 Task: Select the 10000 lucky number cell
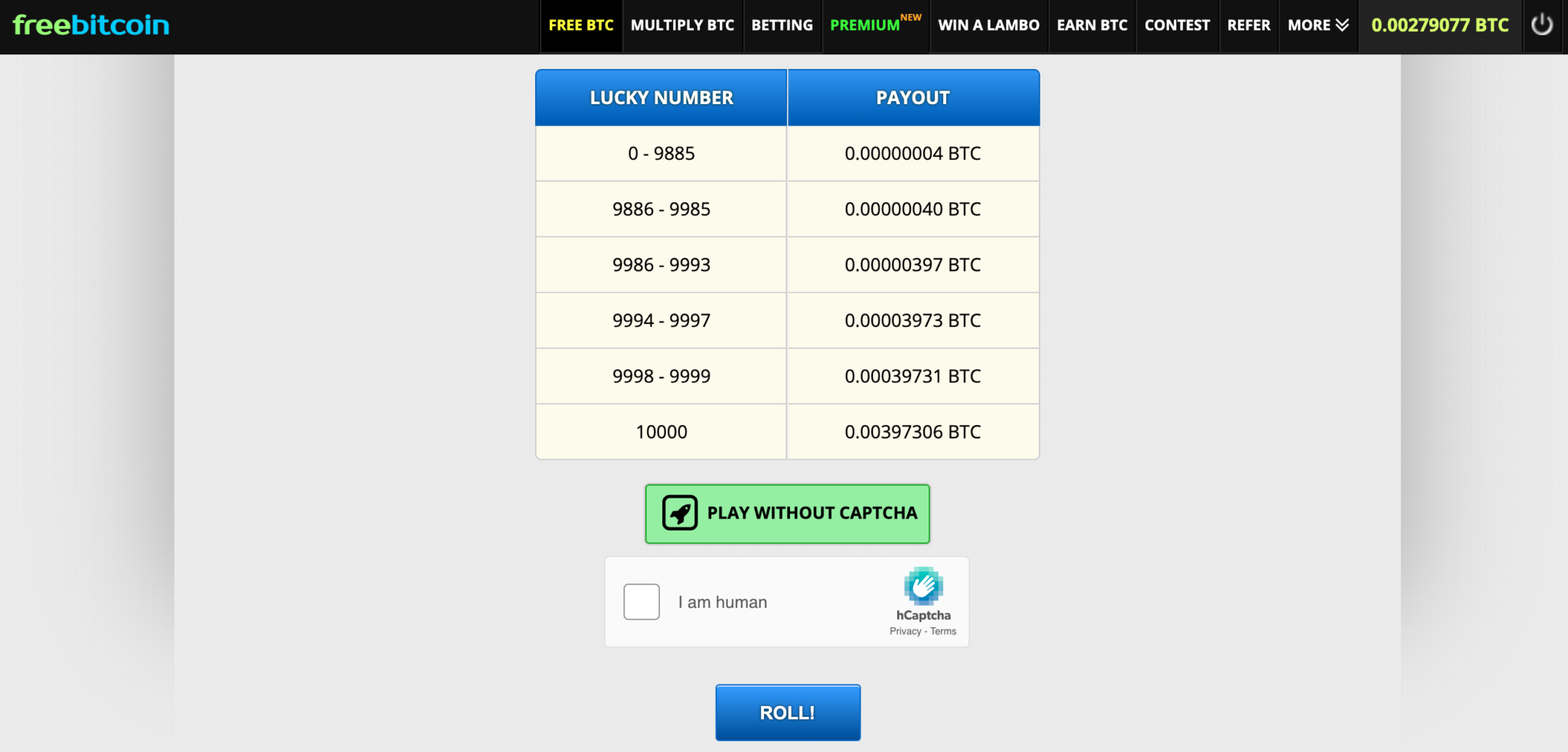661,432
